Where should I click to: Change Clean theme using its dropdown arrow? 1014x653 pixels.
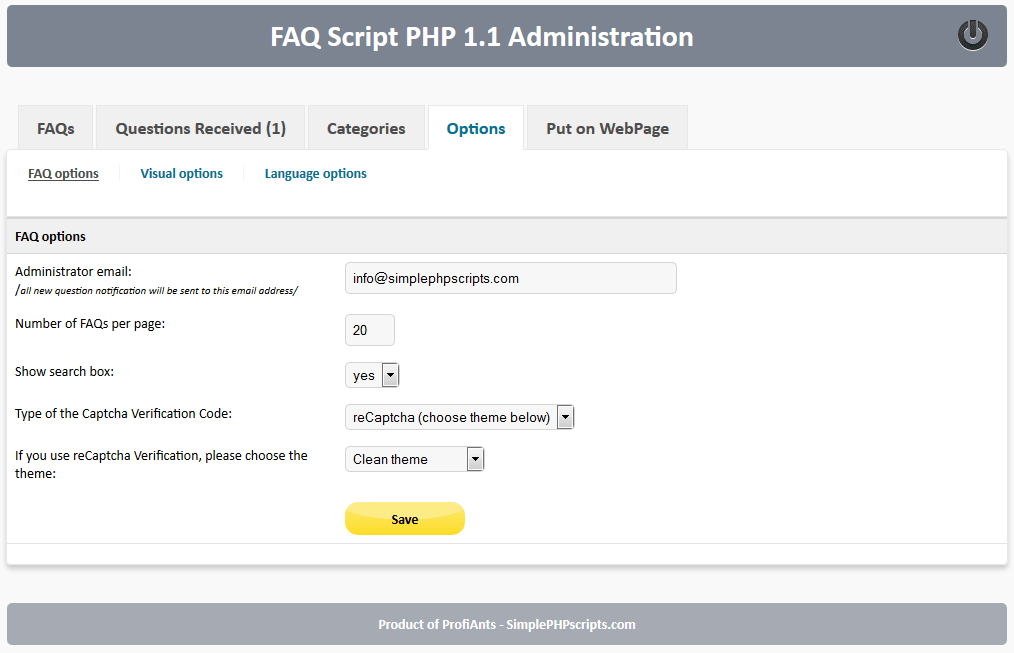pyautogui.click(x=475, y=458)
